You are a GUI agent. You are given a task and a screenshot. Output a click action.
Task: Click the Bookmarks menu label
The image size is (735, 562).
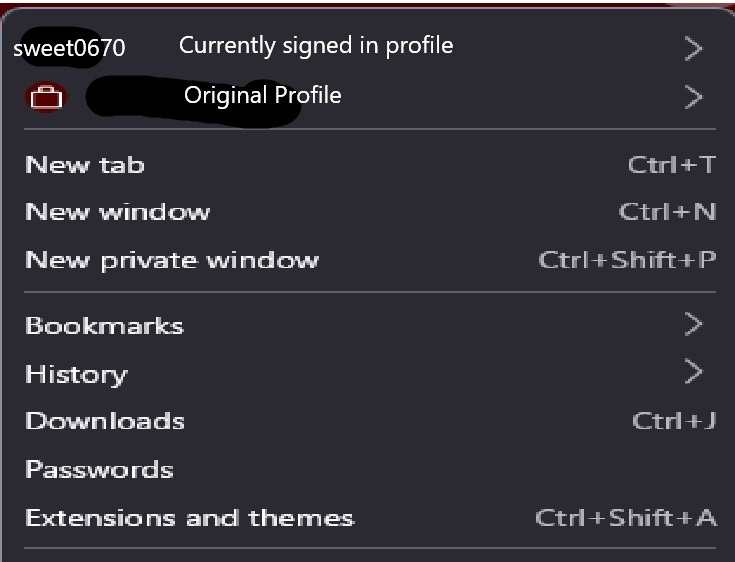point(104,326)
